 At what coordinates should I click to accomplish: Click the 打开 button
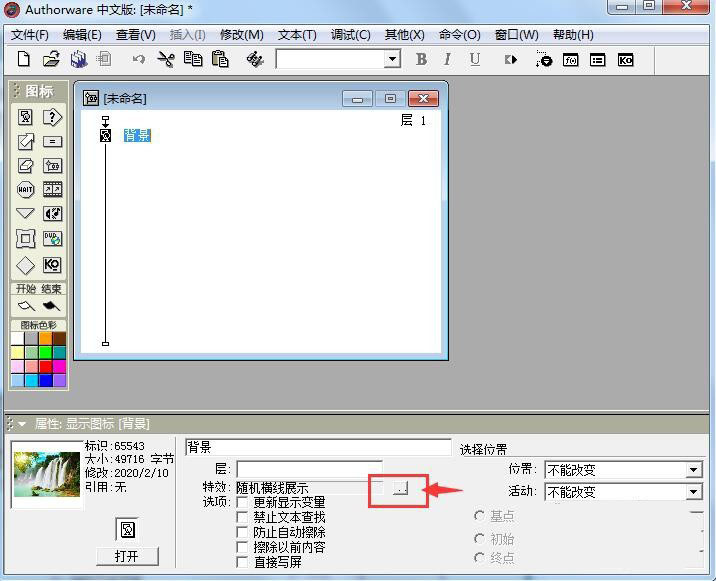[127, 556]
